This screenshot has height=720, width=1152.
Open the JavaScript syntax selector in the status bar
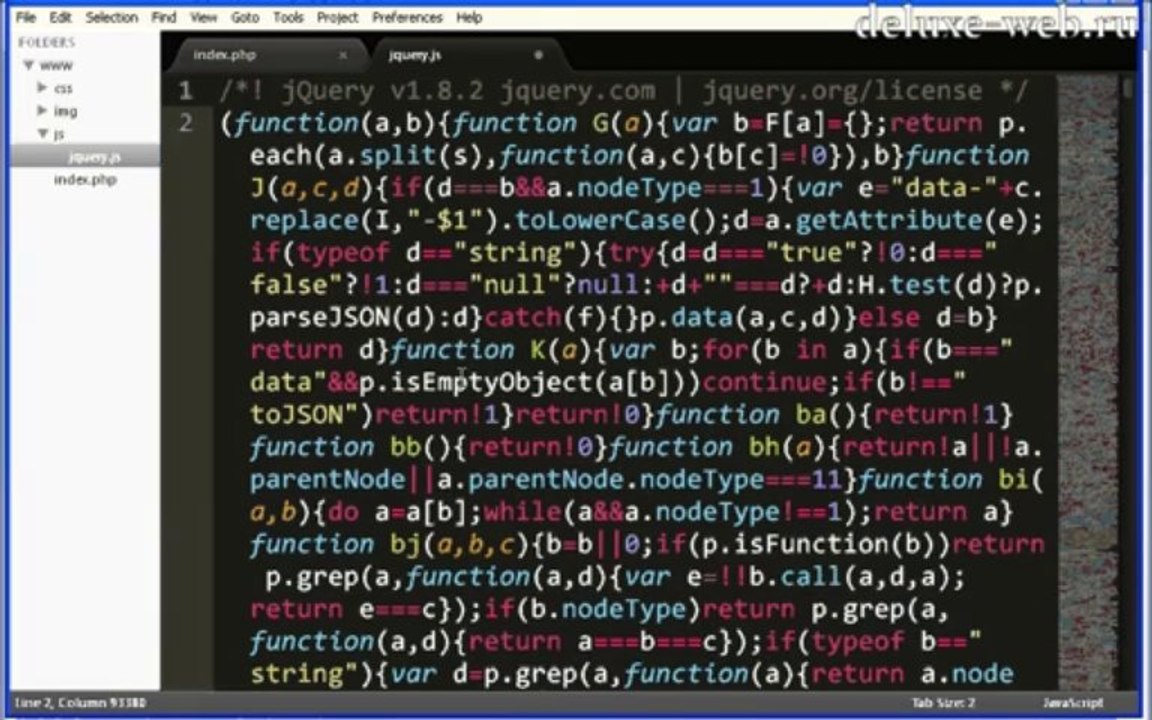pos(1073,703)
